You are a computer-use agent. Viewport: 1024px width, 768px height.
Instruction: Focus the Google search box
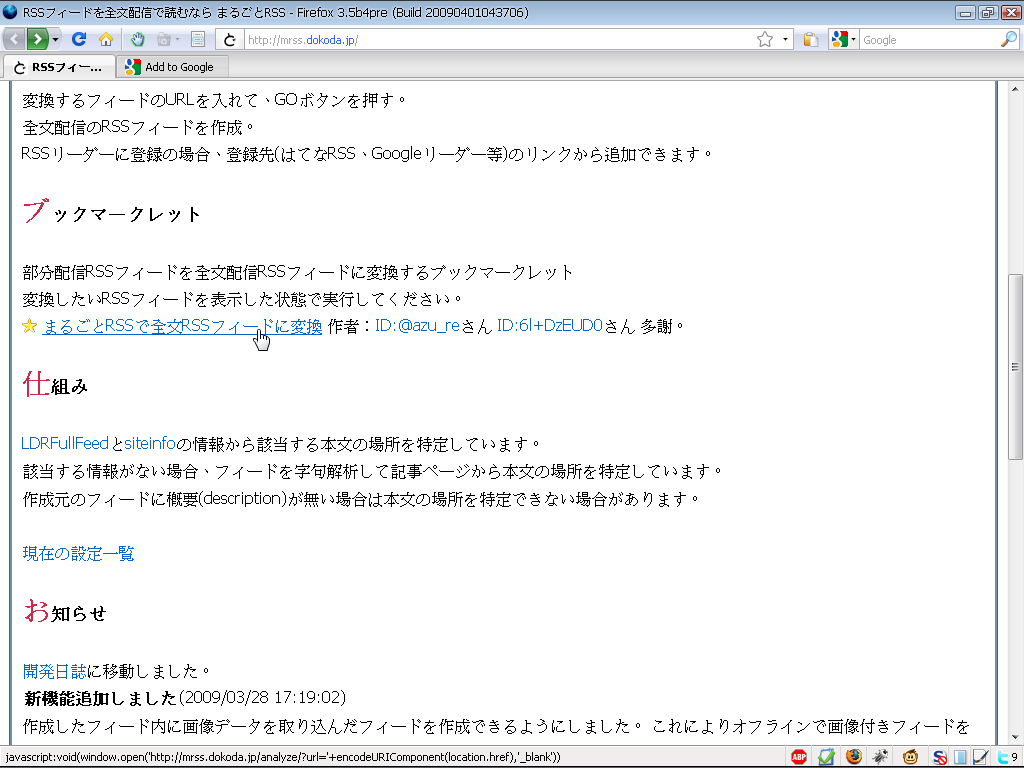[928, 40]
